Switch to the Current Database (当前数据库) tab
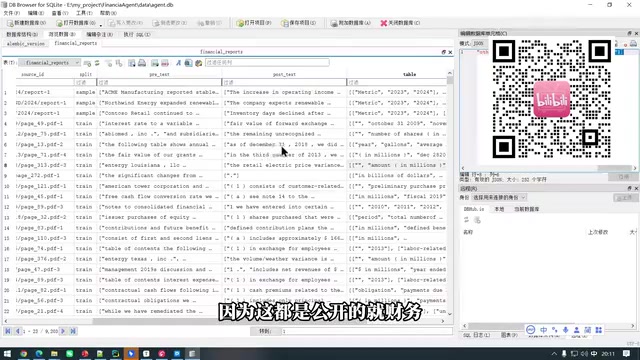Image resolution: width=640 pixels, height=360 pixels. pyautogui.click(x=527, y=209)
